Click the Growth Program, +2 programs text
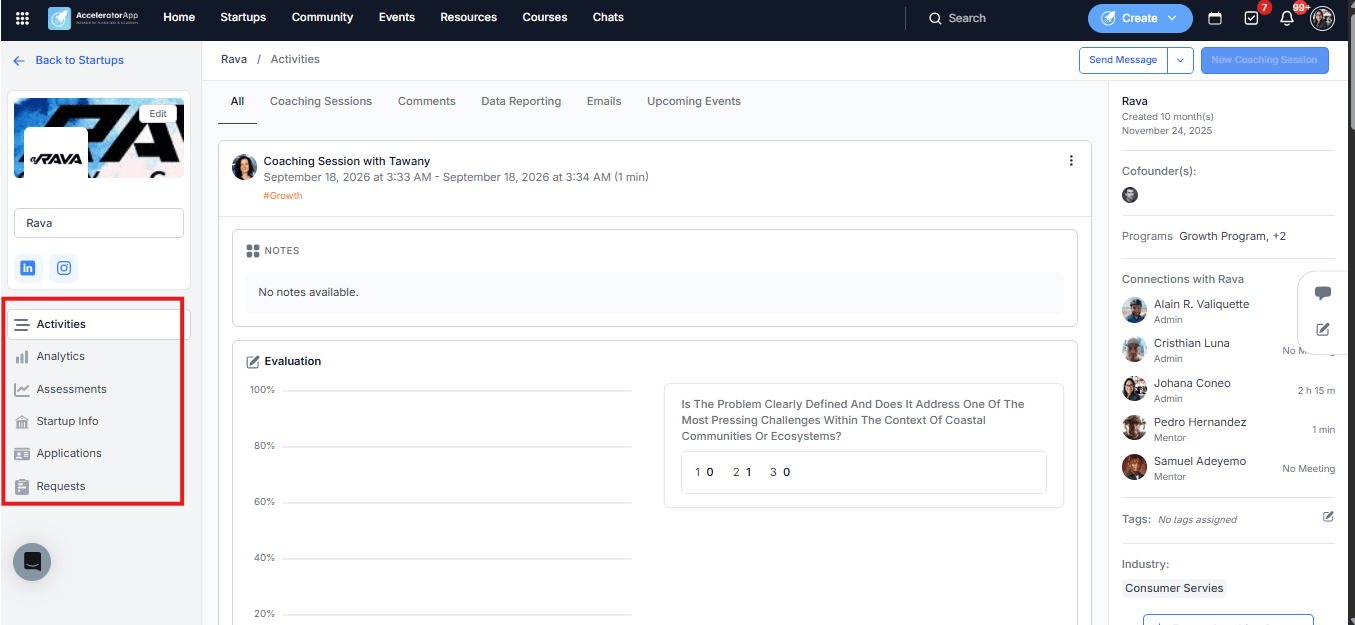 pos(1233,236)
